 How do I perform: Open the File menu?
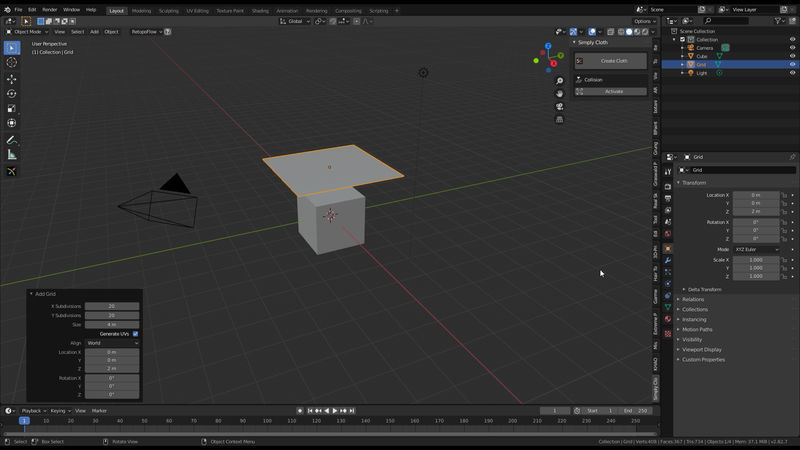click(x=18, y=10)
